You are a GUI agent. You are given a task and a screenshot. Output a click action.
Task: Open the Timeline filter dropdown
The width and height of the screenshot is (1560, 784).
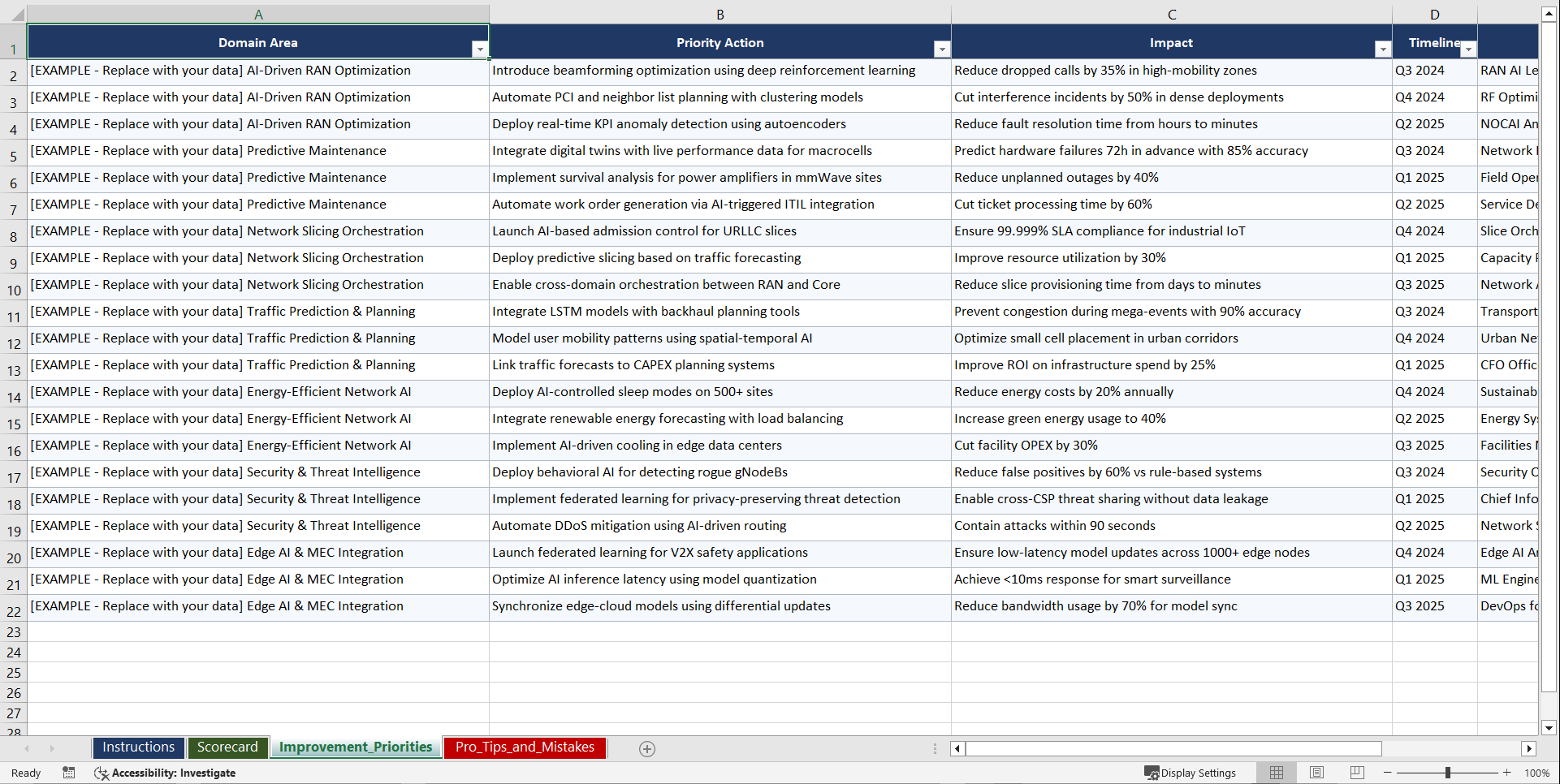(x=1467, y=49)
